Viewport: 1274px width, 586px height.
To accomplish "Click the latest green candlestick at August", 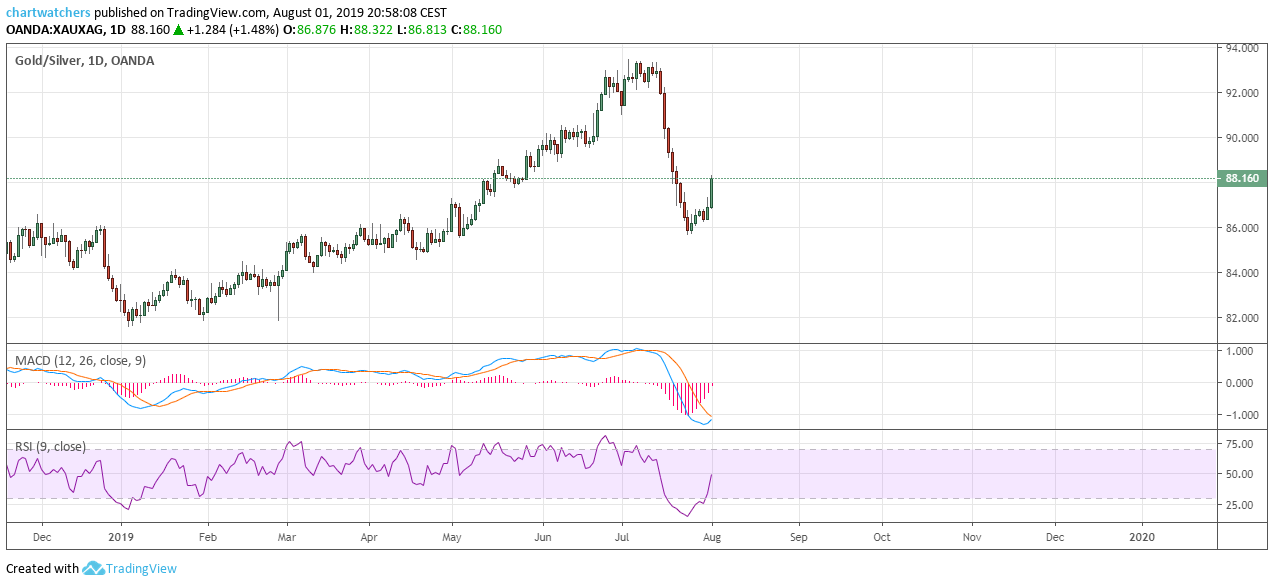I will click(x=711, y=192).
